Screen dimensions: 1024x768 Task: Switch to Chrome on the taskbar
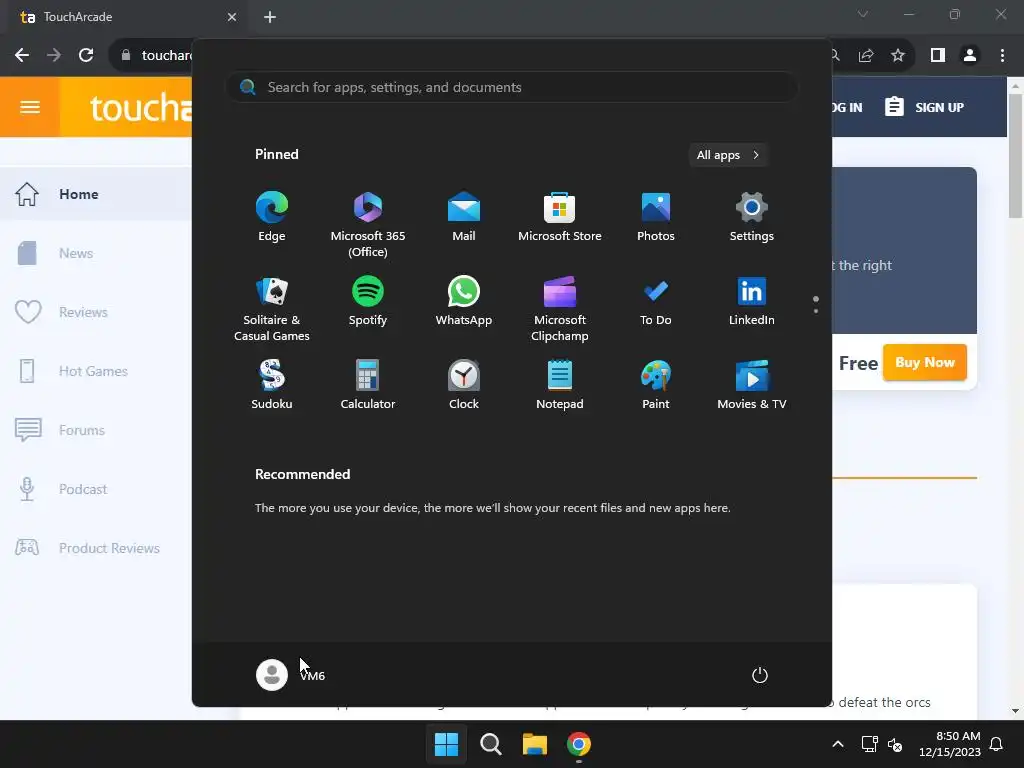[x=579, y=744]
